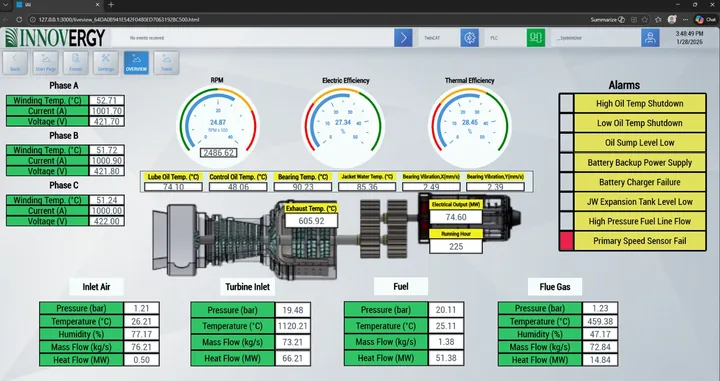Click the Lube Oil Temp value 74.10
Viewport: 720px width, 381px height.
point(173,187)
